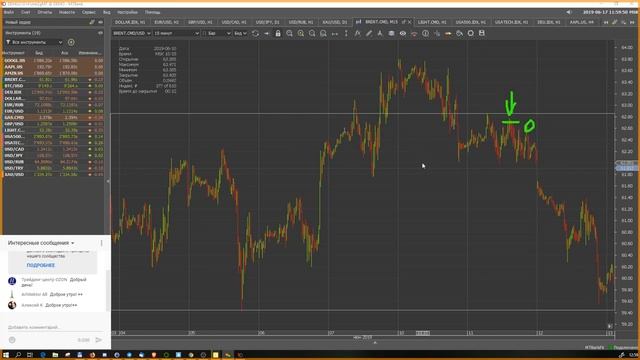640x360 pixels.
Task: Select the pencil drawing tool
Action: pyautogui.click(x=369, y=33)
